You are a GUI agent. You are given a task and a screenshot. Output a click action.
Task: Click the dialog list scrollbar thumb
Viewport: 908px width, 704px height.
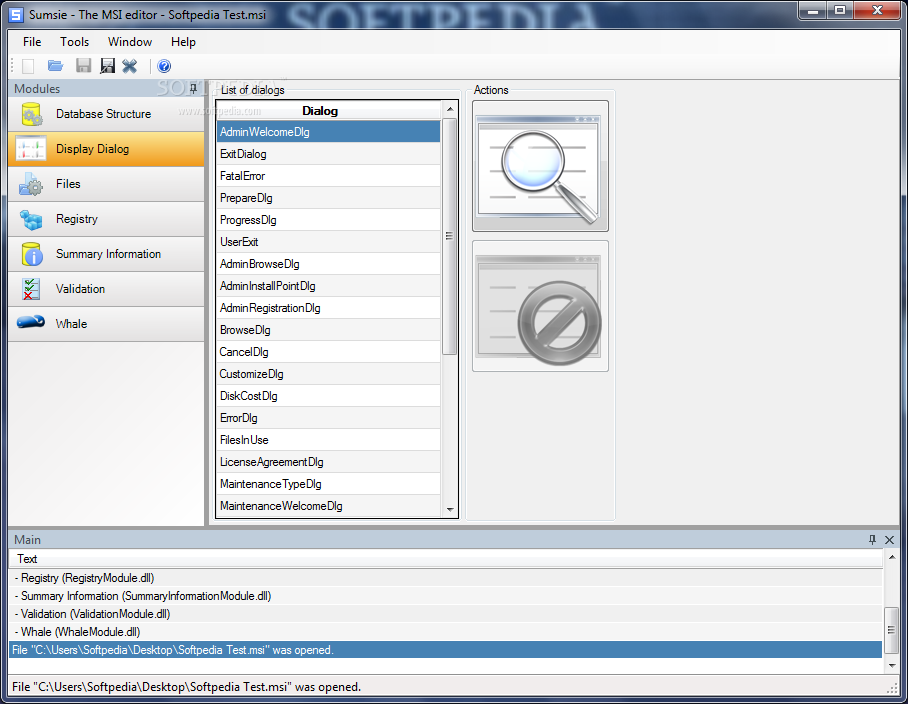449,236
